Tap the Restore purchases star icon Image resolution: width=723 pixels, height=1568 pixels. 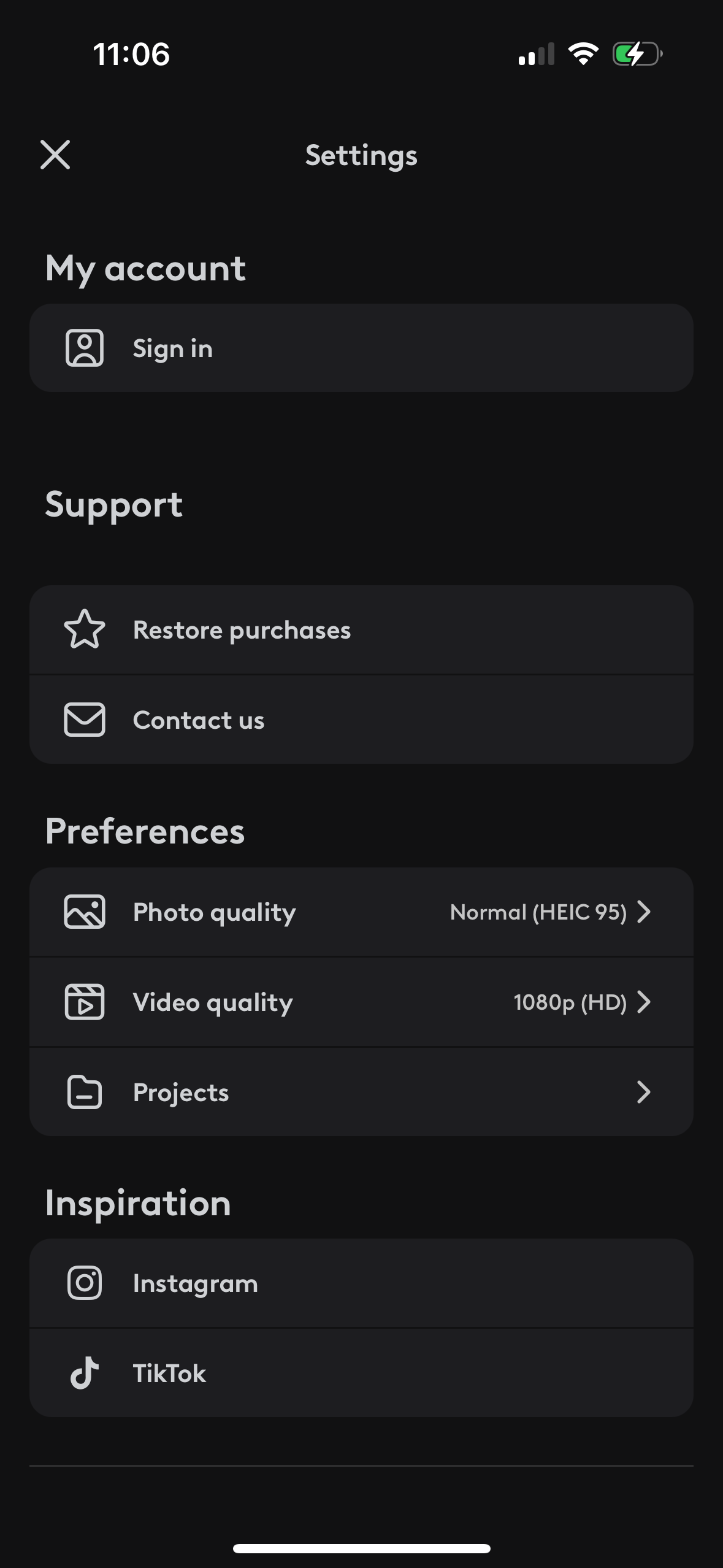tap(85, 629)
